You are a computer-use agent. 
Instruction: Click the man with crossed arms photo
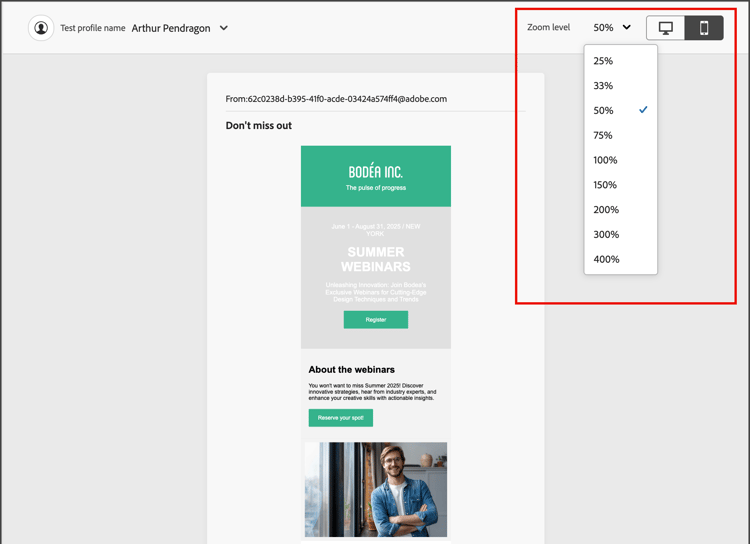[x=376, y=489]
